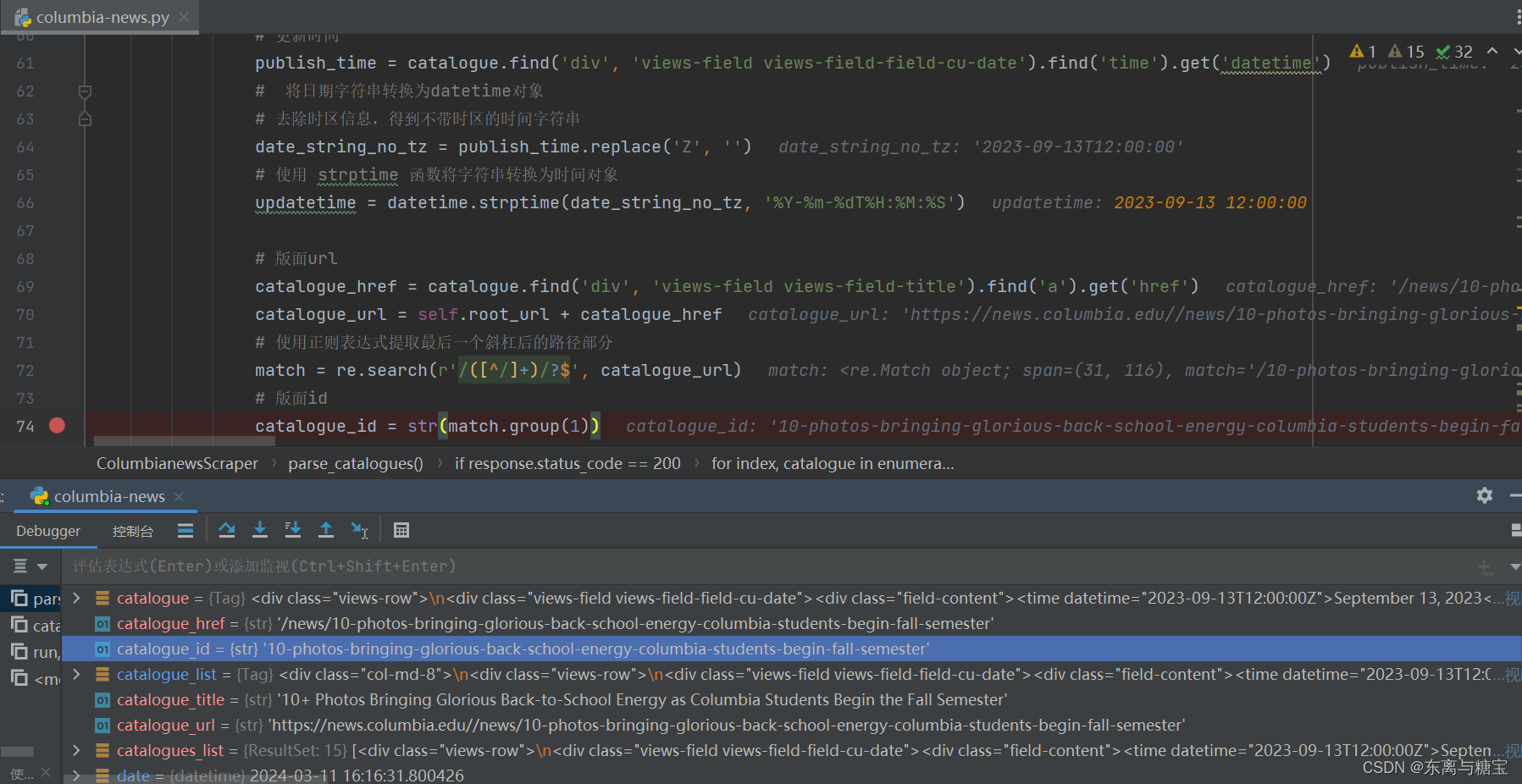Collapse the code fold marker at line 62
The height and width of the screenshot is (784, 1522).
[85, 91]
